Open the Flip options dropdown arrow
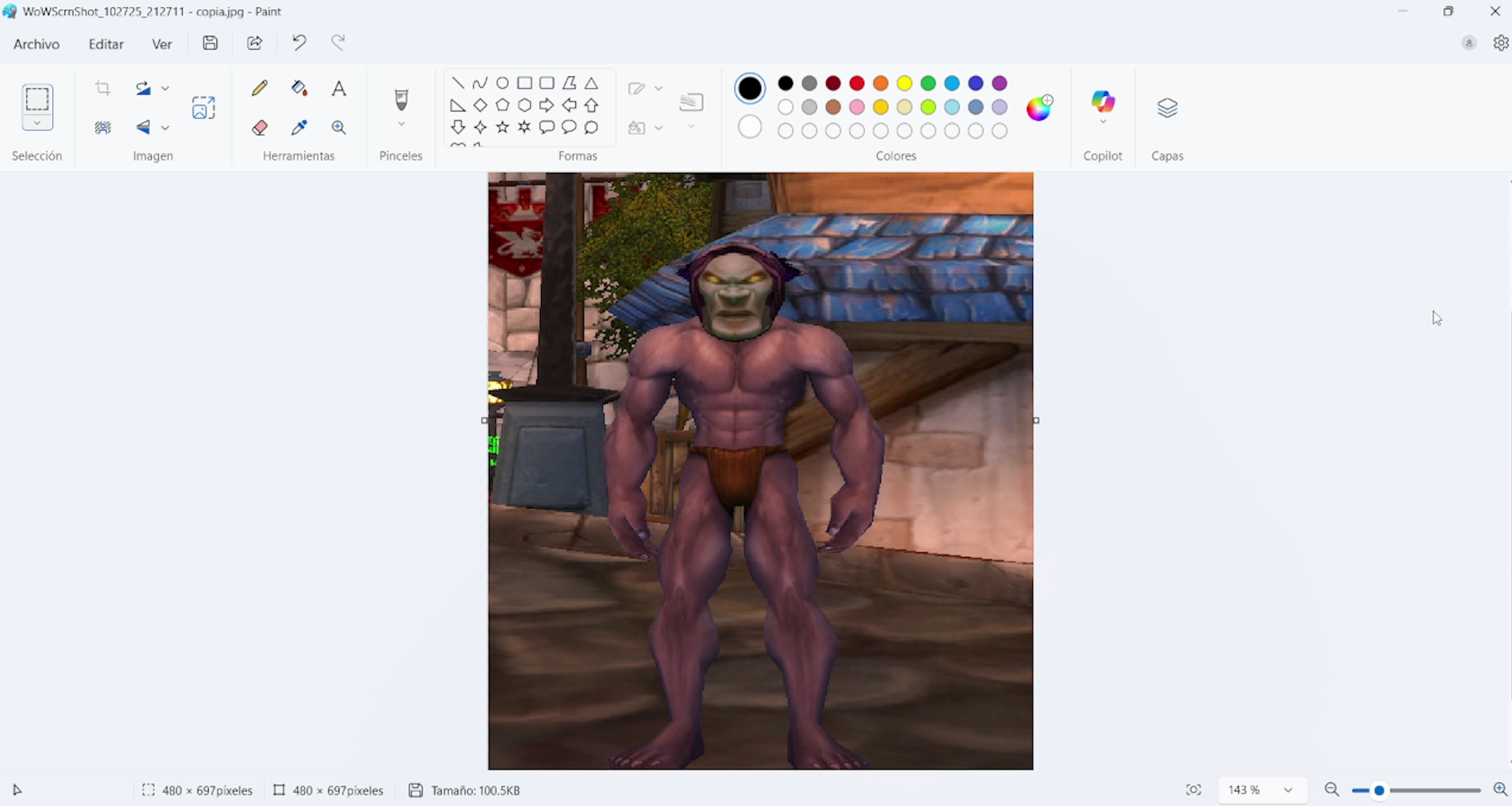The image size is (1512, 806). [165, 128]
